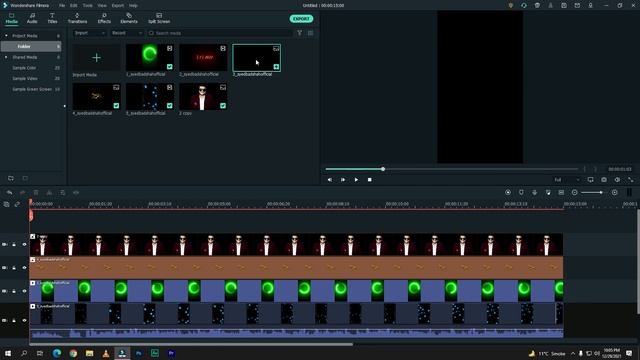Image resolution: width=640 pixels, height=360 pixels.
Task: Play the preview
Action: 356,180
